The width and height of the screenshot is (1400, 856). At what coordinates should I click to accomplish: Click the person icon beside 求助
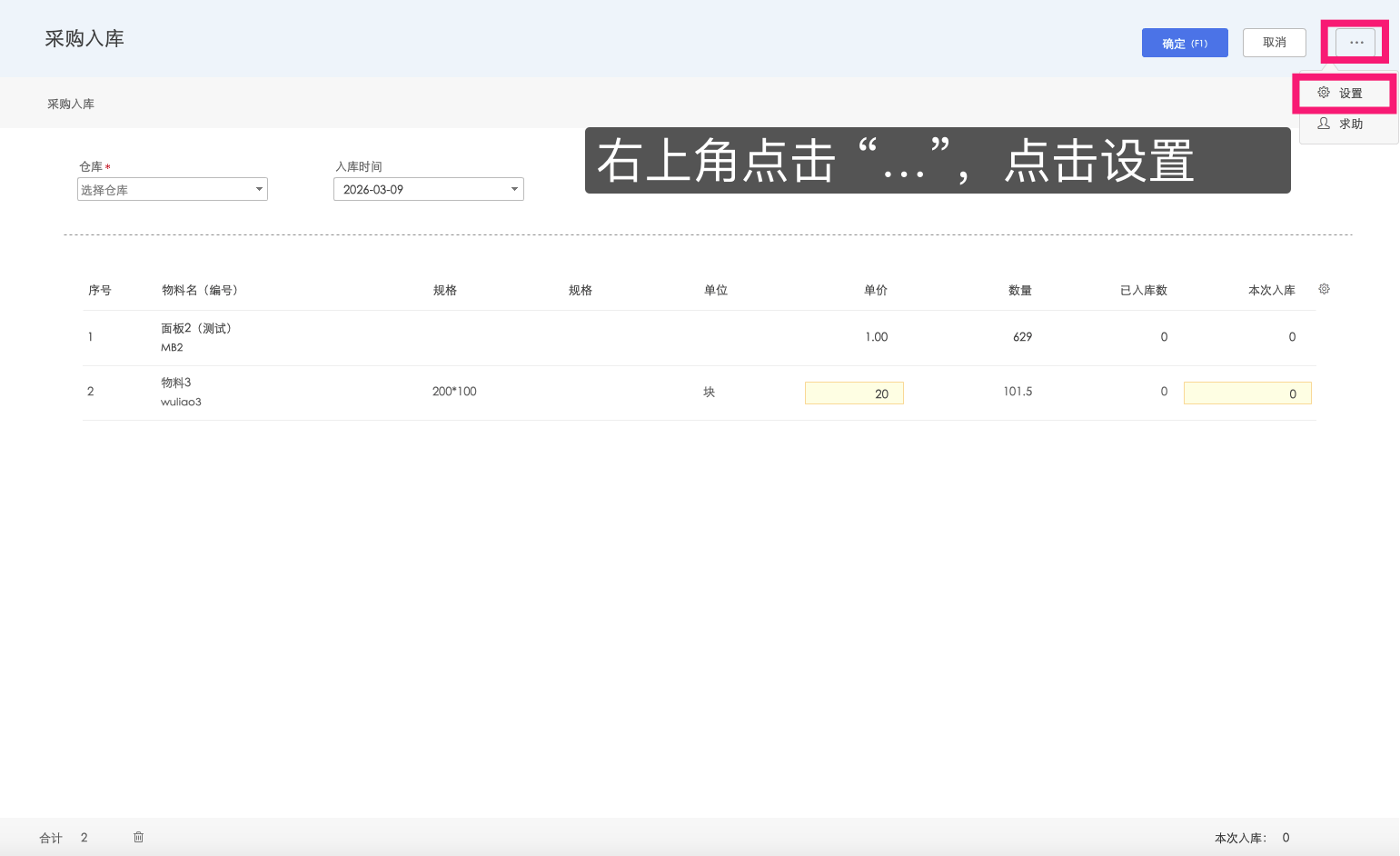point(1323,124)
